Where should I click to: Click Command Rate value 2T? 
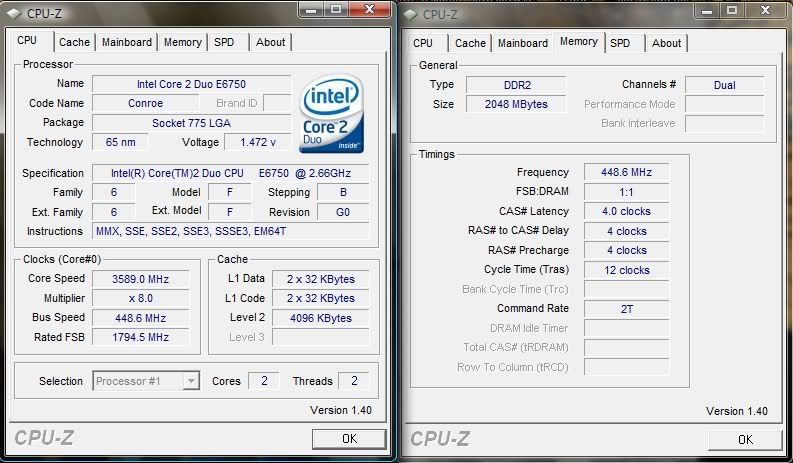click(626, 309)
